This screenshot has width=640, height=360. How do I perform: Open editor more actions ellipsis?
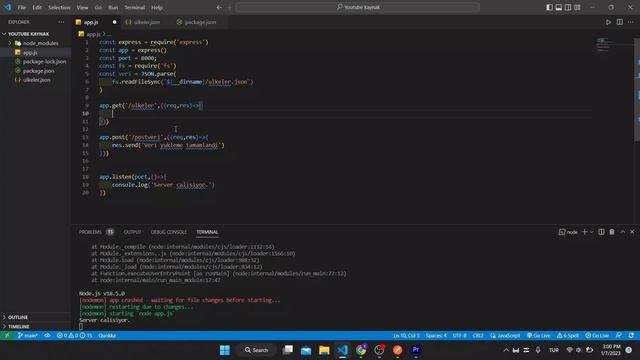click(631, 22)
